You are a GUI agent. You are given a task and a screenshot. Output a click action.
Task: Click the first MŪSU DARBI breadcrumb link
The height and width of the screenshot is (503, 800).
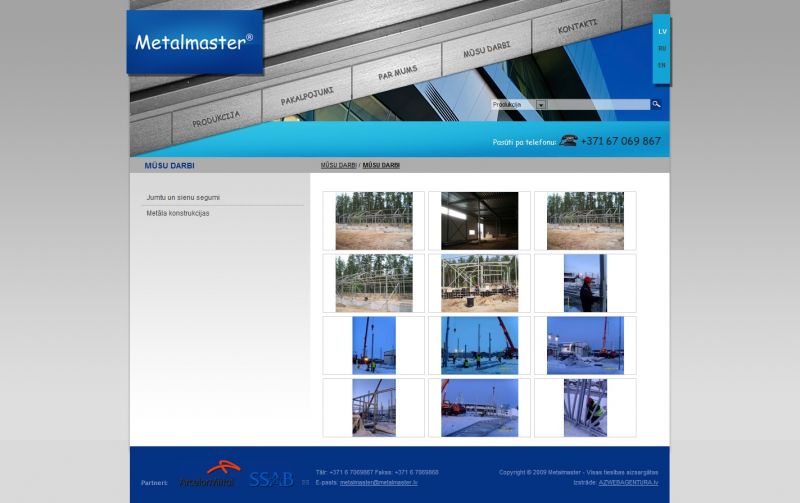tap(339, 165)
